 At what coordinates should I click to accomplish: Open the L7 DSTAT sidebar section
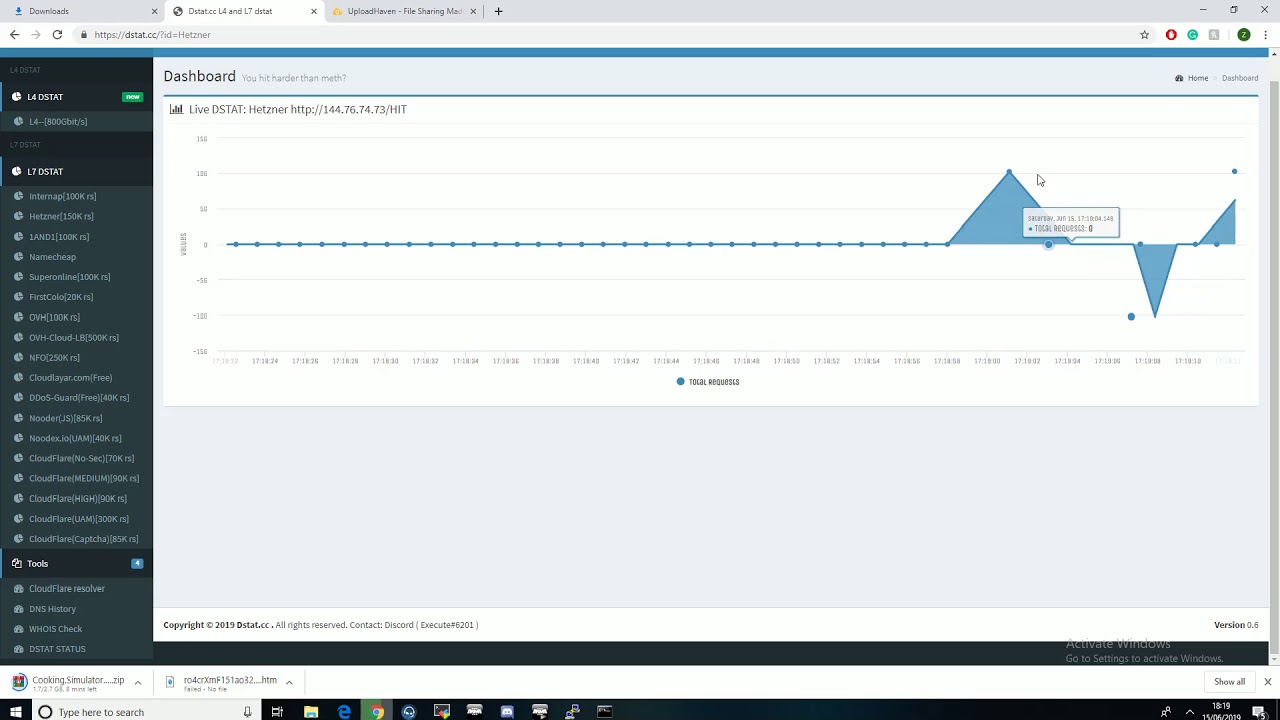tap(76, 172)
